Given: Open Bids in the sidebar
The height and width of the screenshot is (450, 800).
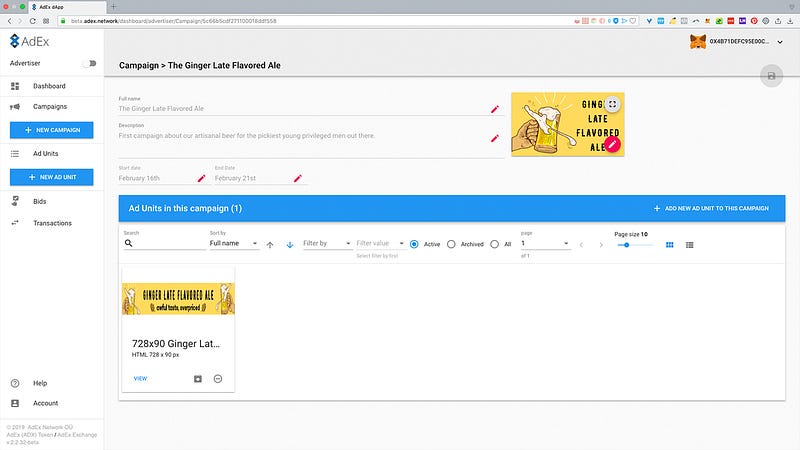Looking at the screenshot, I should [40, 202].
